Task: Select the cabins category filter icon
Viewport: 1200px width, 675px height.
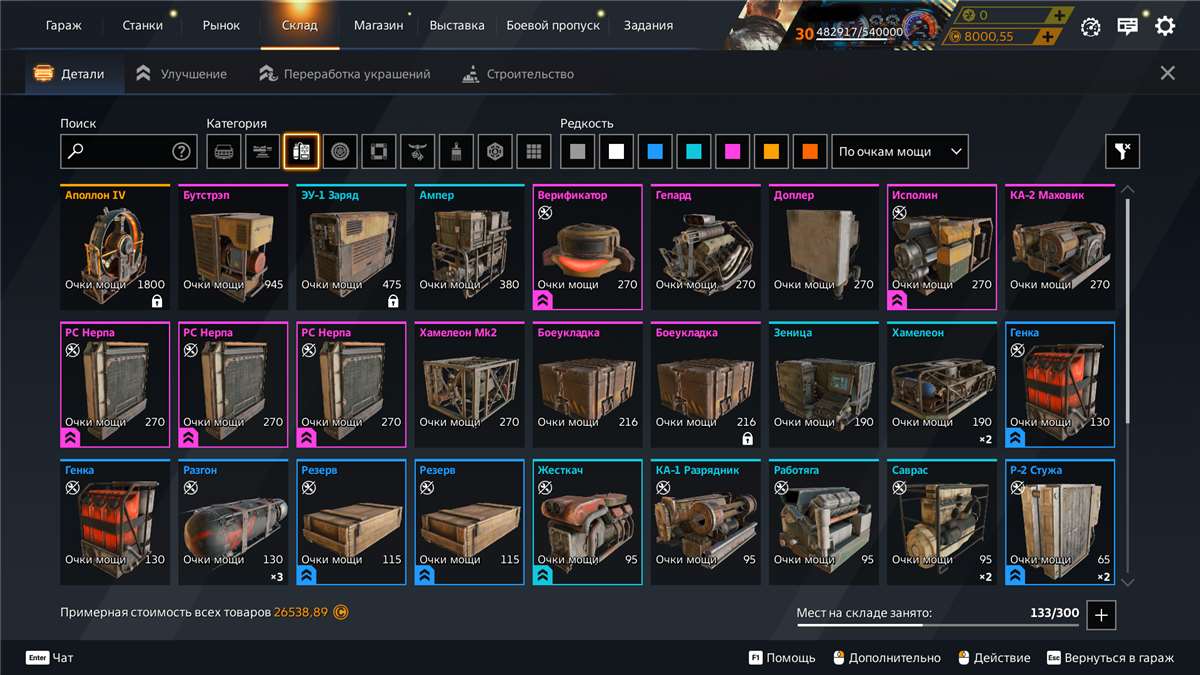Action: click(x=224, y=152)
